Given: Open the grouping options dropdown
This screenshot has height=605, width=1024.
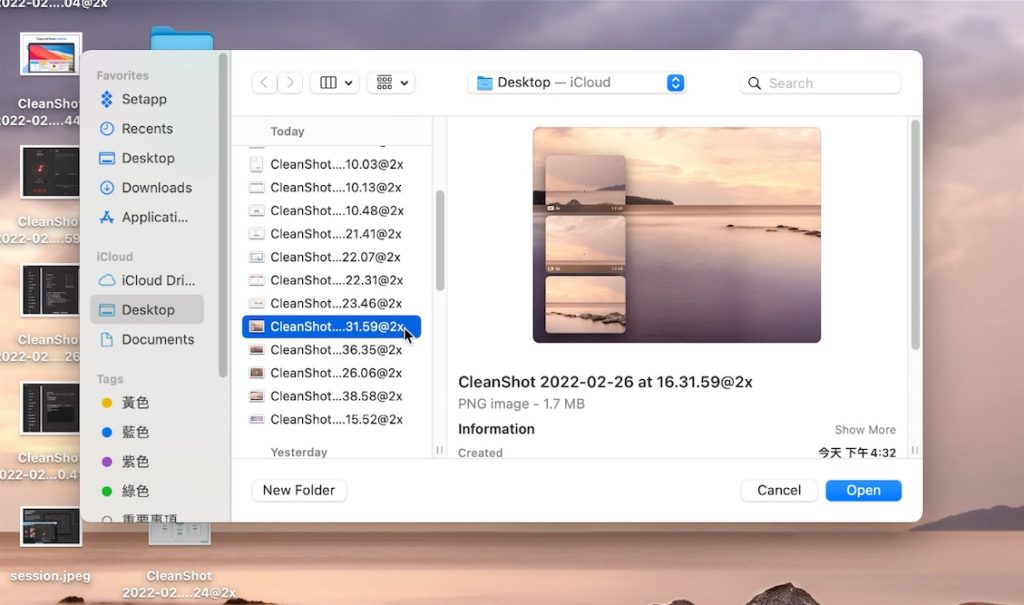Looking at the screenshot, I should click(391, 83).
